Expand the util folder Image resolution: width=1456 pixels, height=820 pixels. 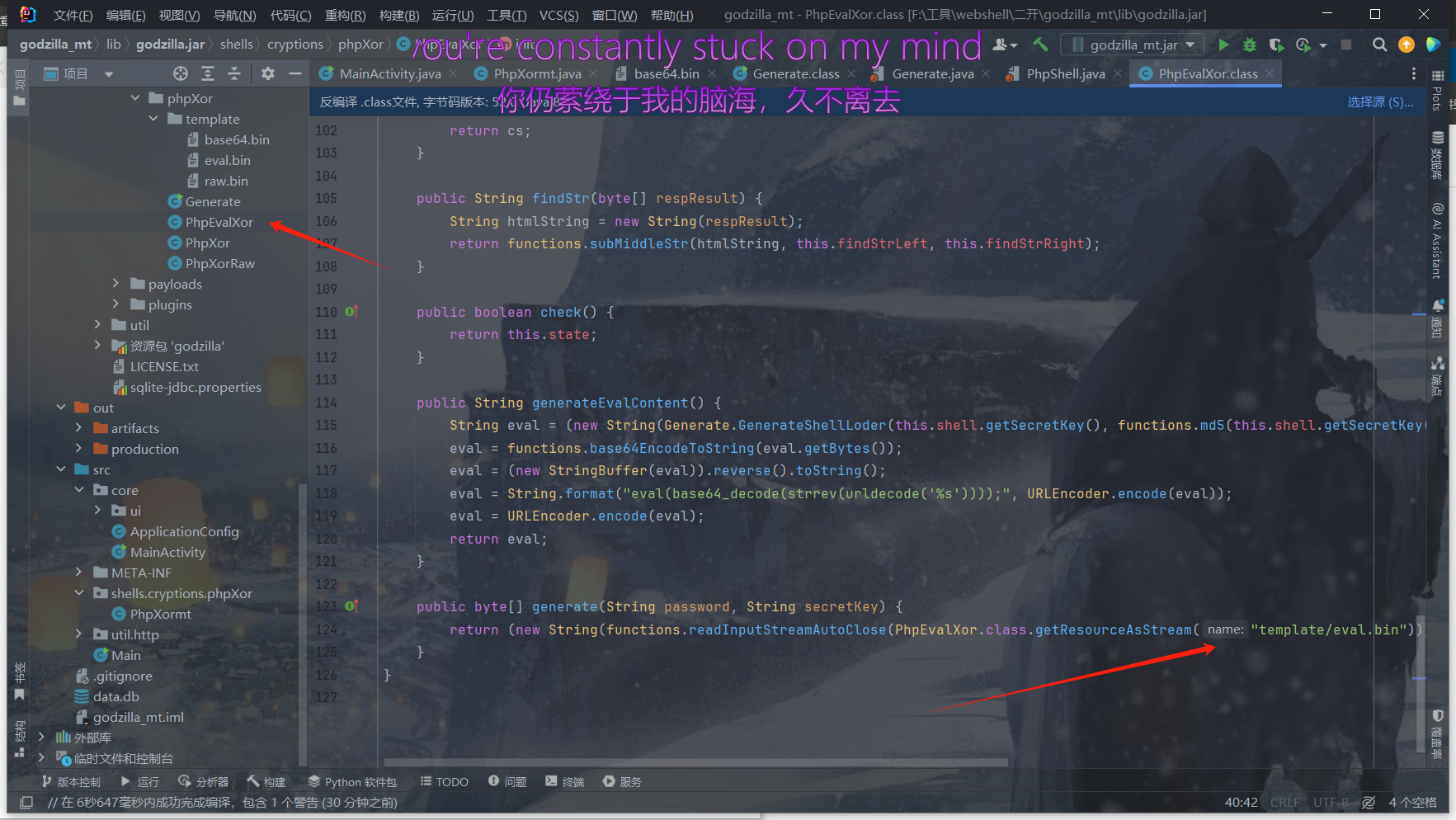click(x=97, y=325)
